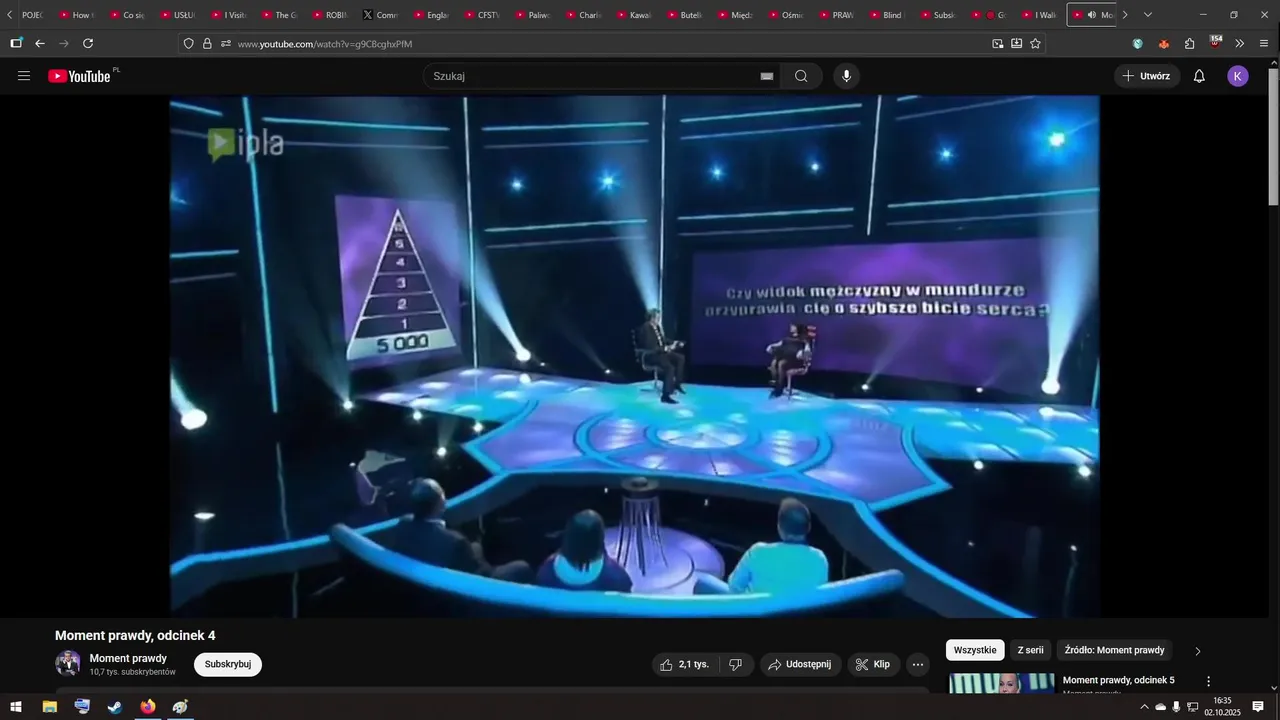Show more toolbar tools overflow chevrons
The width and height of the screenshot is (1280, 720).
1240,43
